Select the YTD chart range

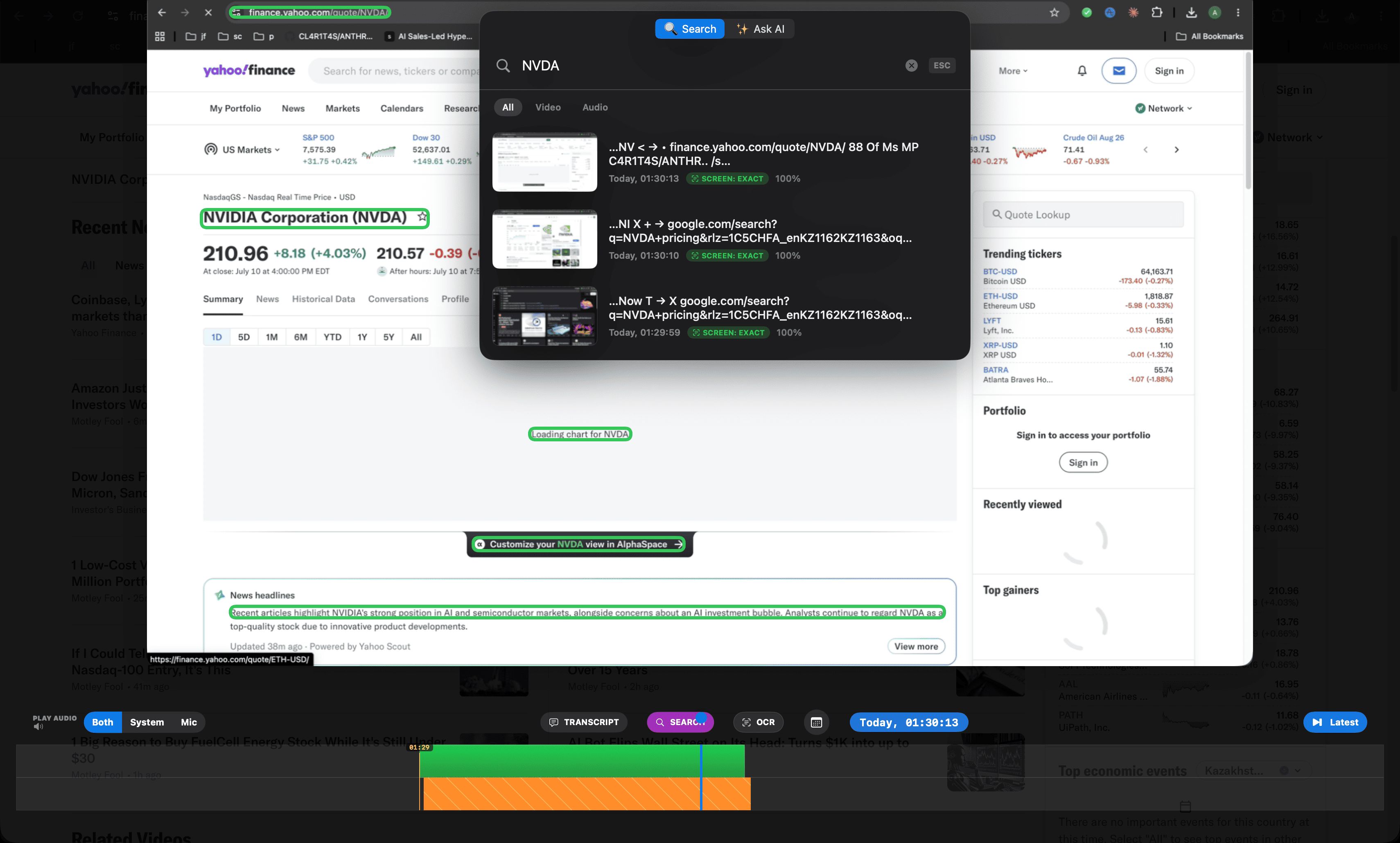tap(332, 337)
